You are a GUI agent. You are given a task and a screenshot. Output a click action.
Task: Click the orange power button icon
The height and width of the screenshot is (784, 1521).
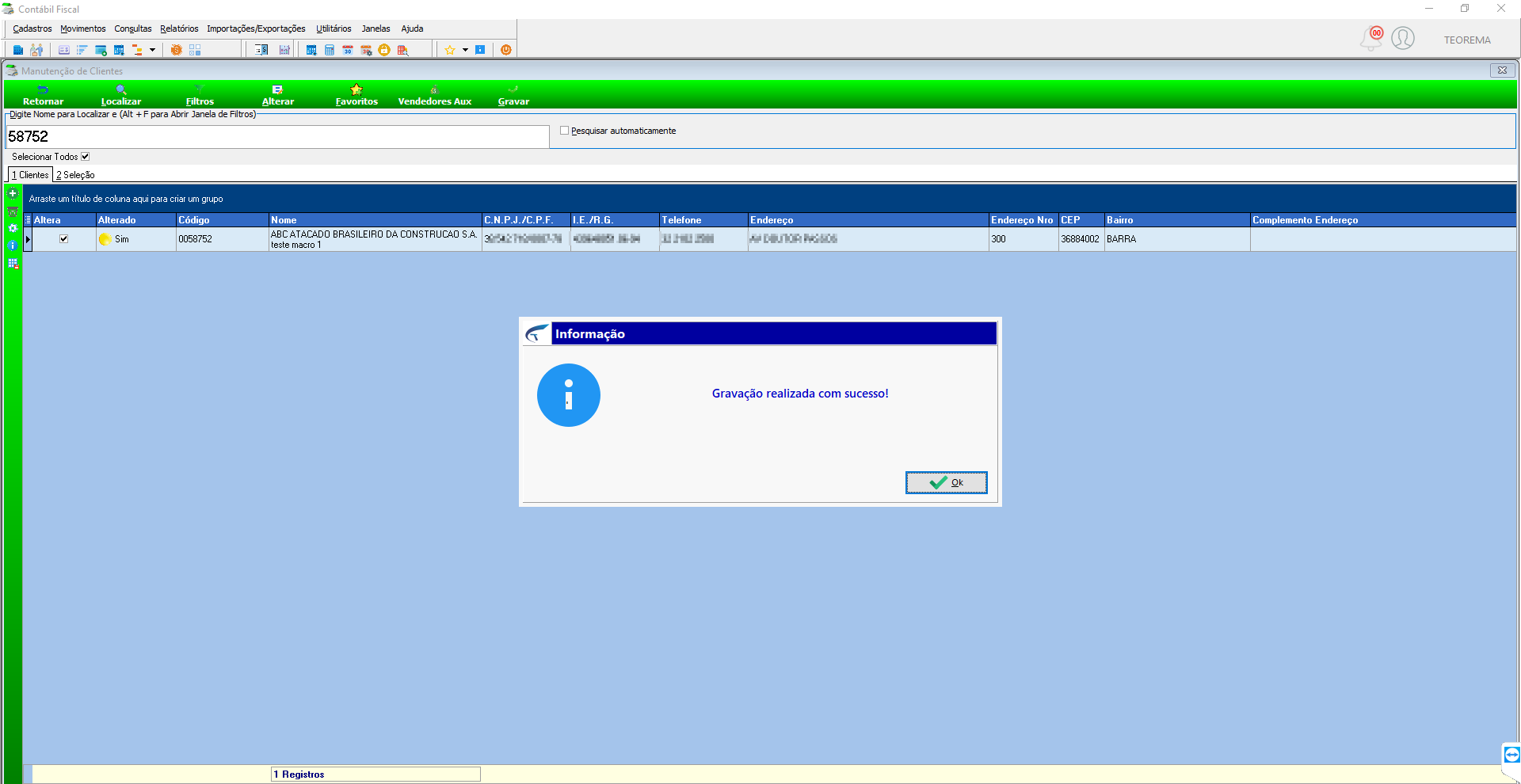tap(506, 50)
